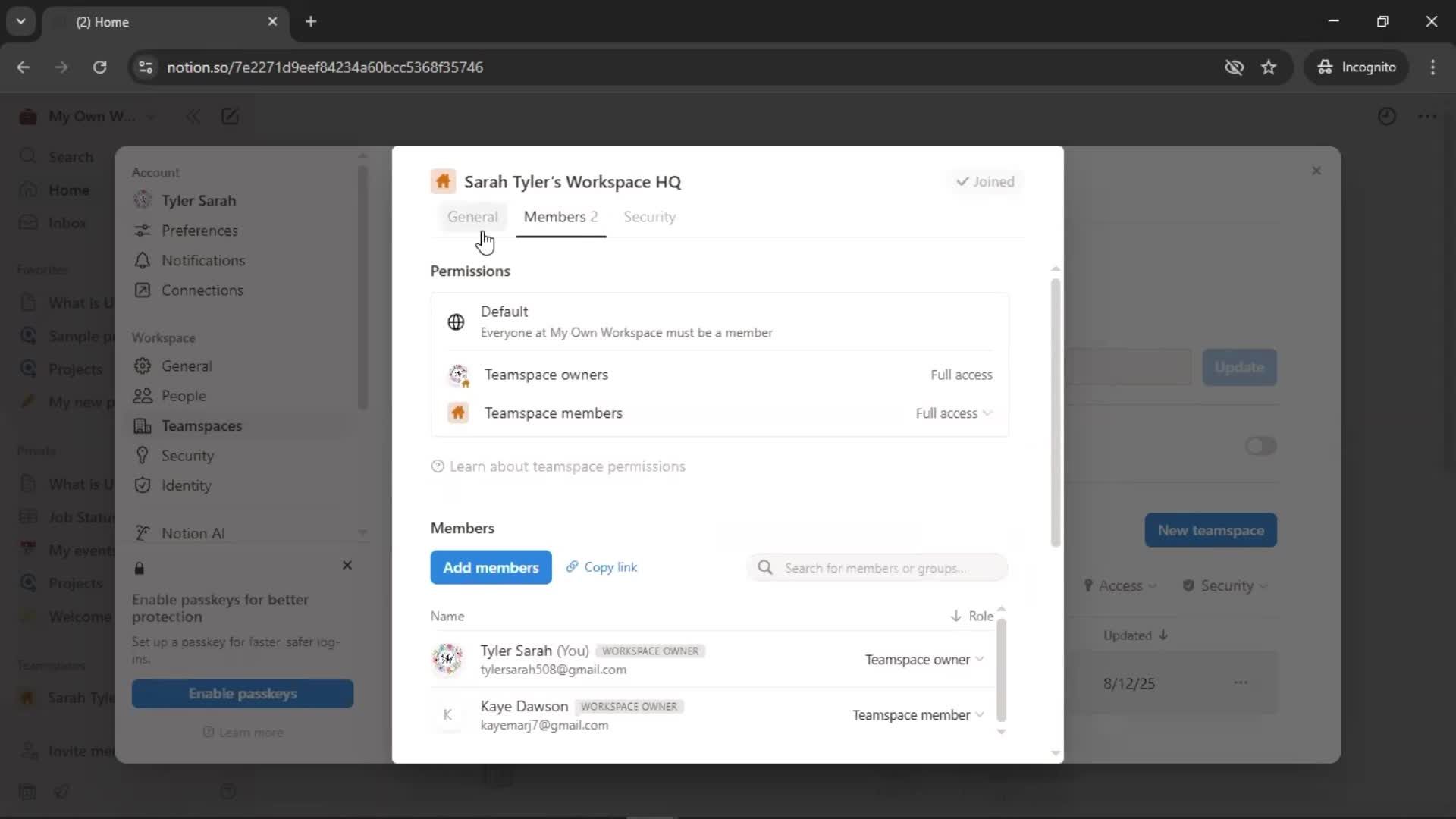Viewport: 1456px width, 819px height.
Task: Click New teamspace button in settings
Action: pos(1211,531)
